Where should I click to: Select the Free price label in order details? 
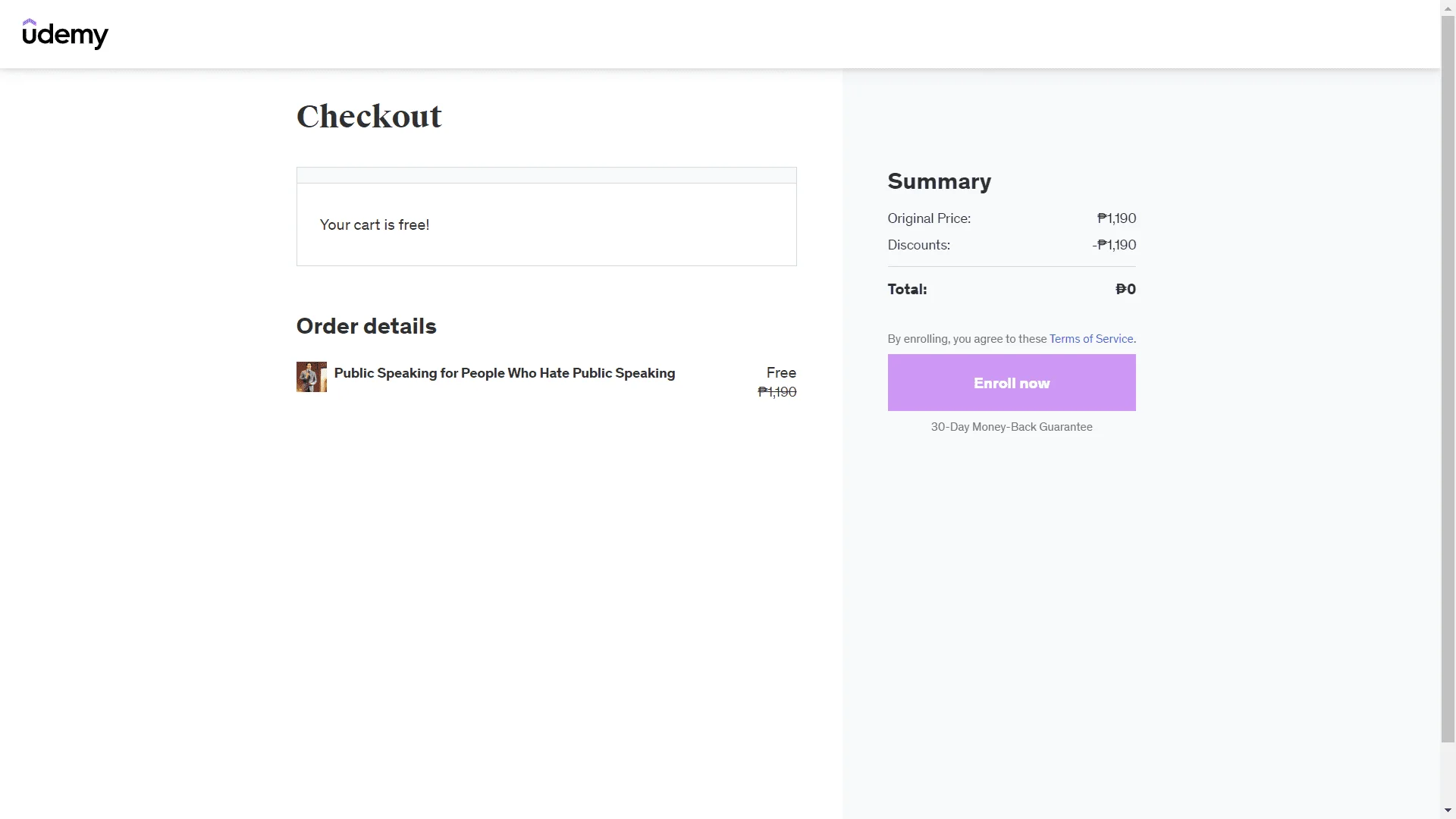(781, 373)
